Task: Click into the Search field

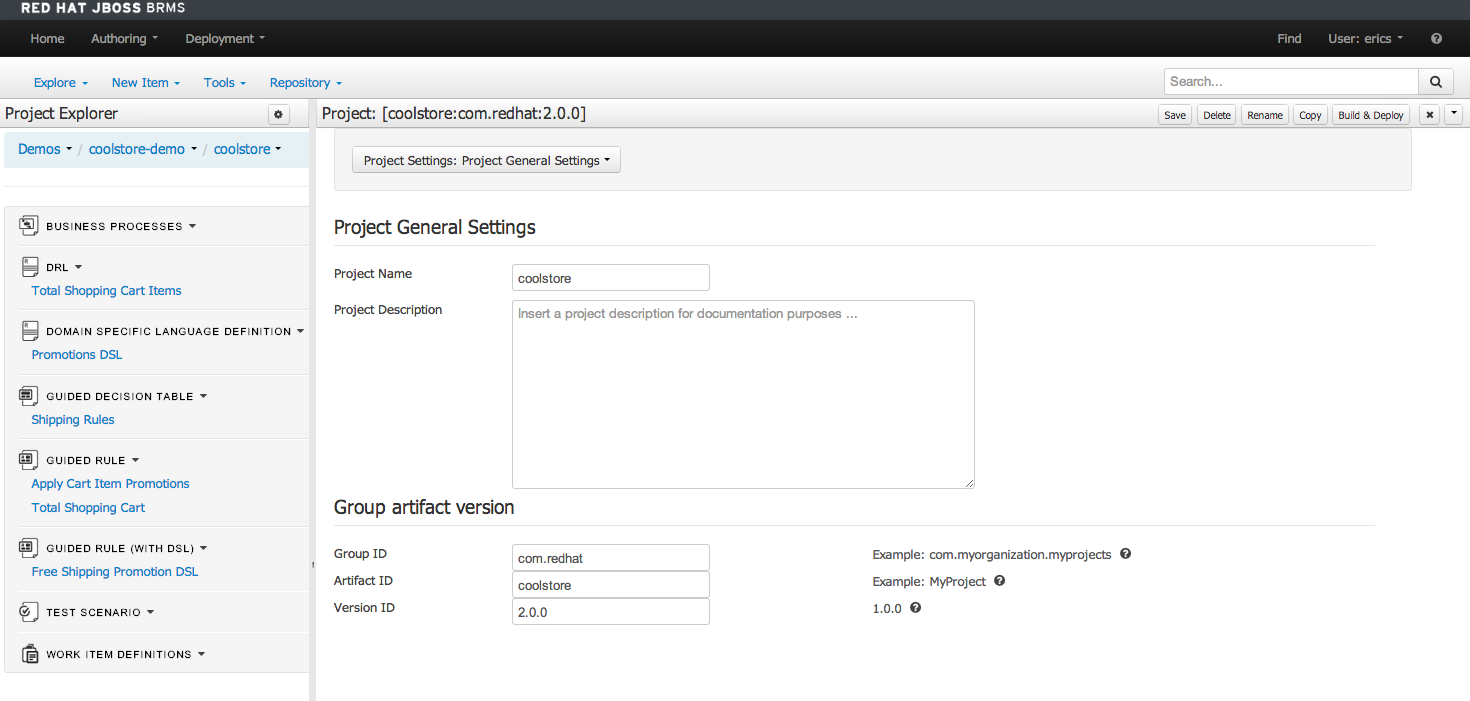Action: [1291, 82]
